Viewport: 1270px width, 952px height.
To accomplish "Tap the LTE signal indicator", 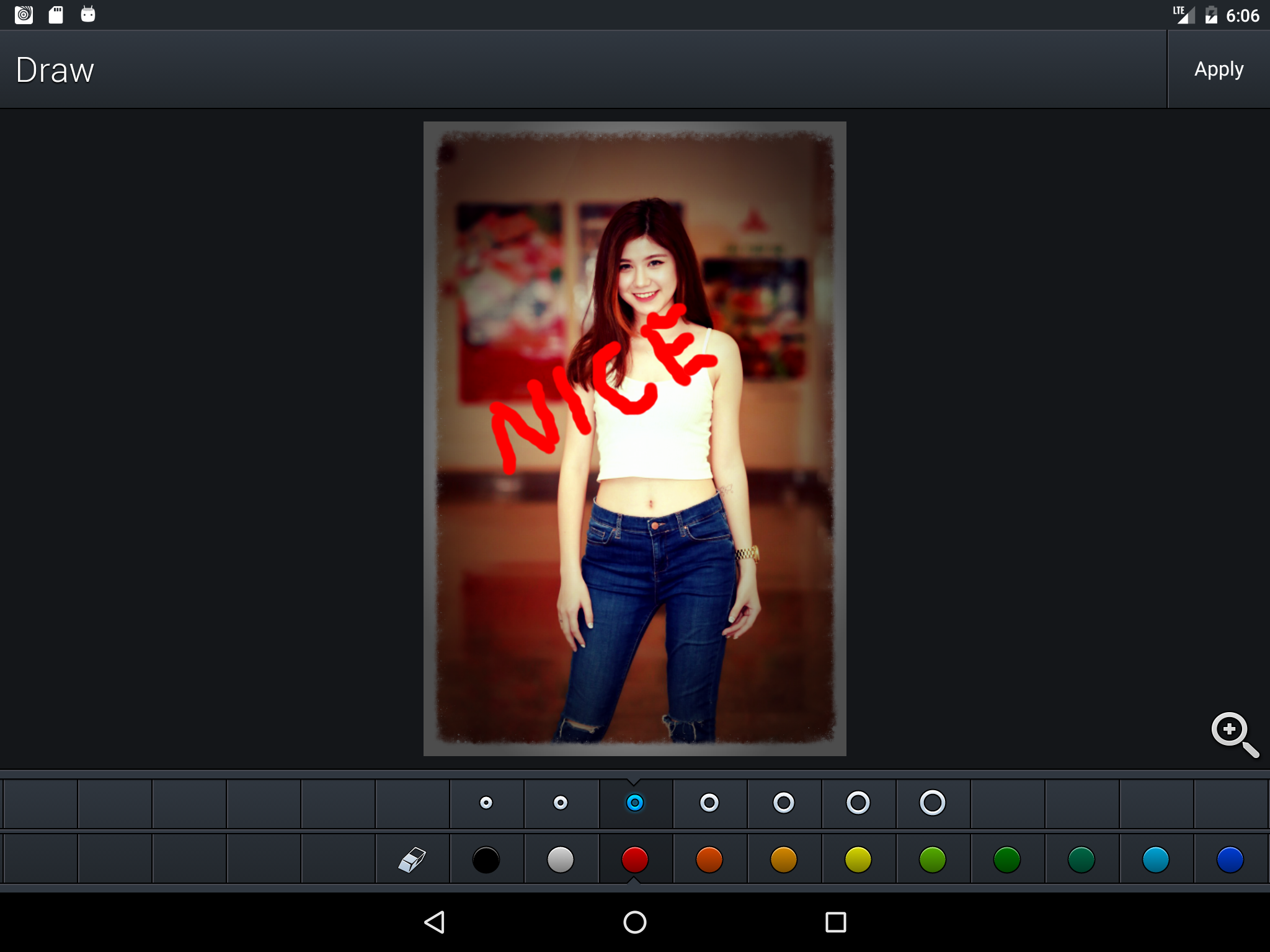I will coord(1183,15).
